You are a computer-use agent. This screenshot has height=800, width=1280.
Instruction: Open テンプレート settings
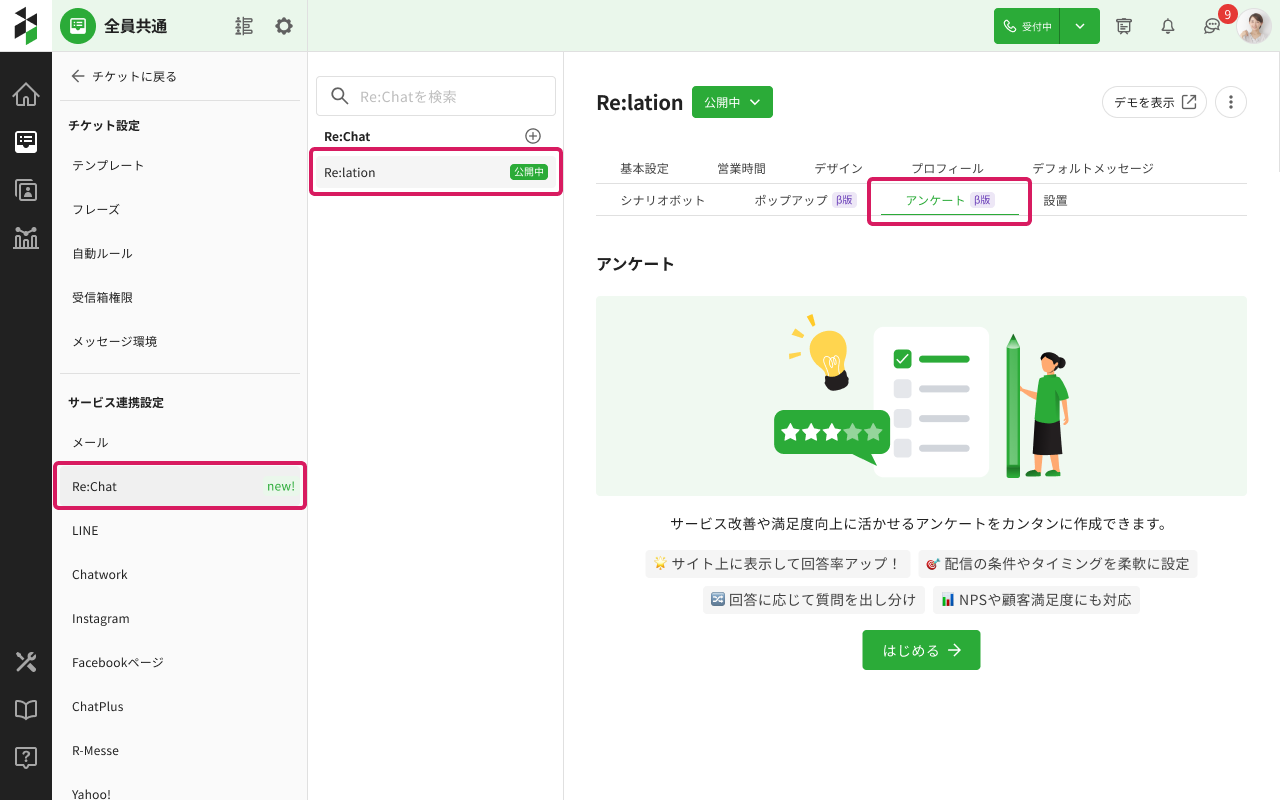tap(180, 165)
